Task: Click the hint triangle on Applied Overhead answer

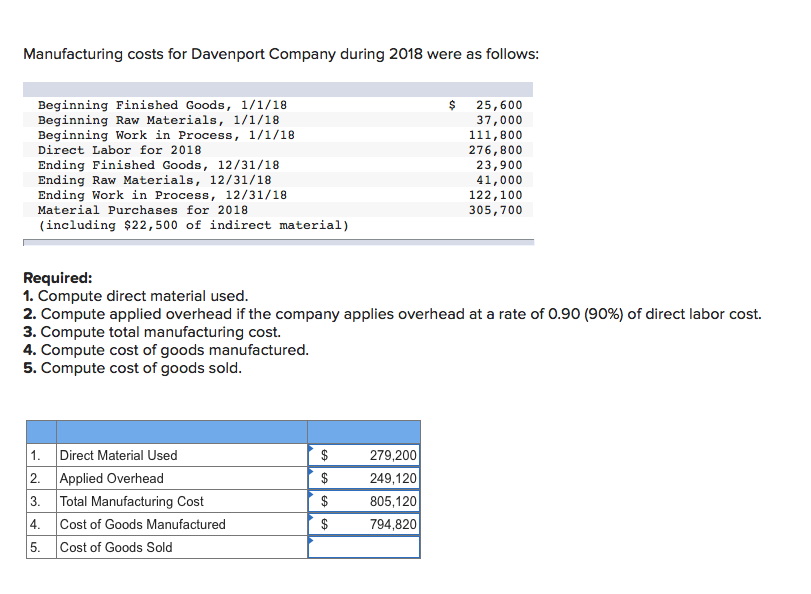Action: [313, 472]
